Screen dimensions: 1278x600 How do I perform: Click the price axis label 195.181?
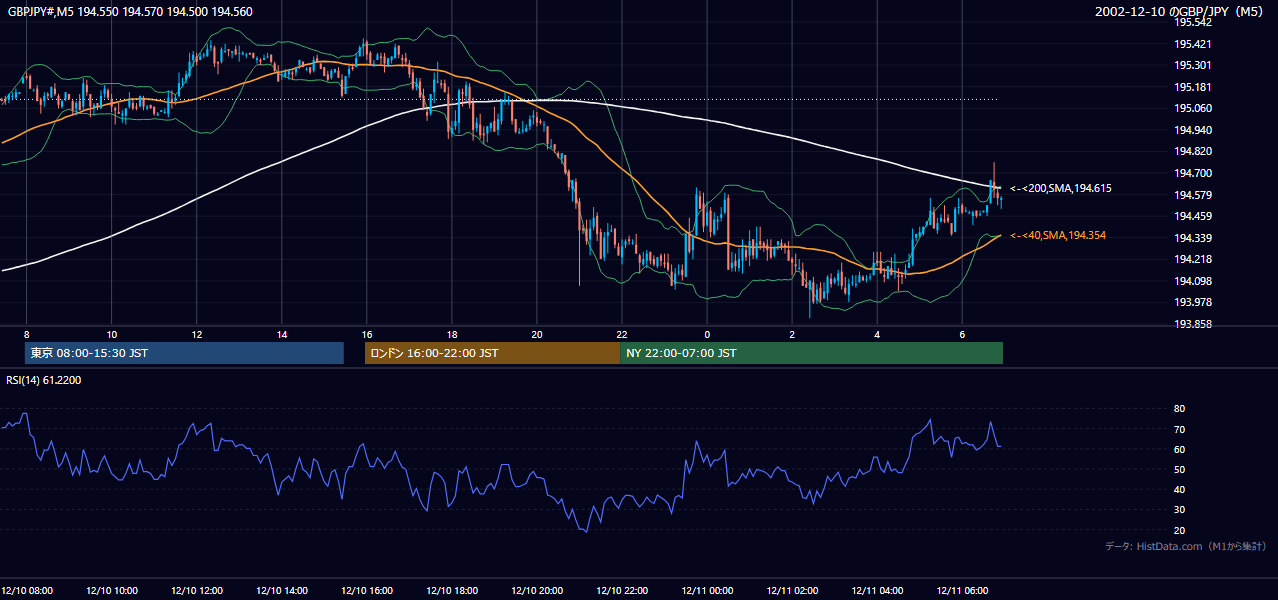pos(1192,87)
